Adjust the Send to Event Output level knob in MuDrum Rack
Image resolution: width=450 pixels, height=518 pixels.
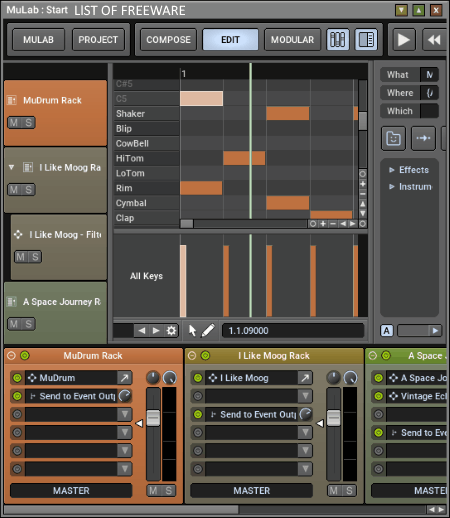[x=125, y=396]
